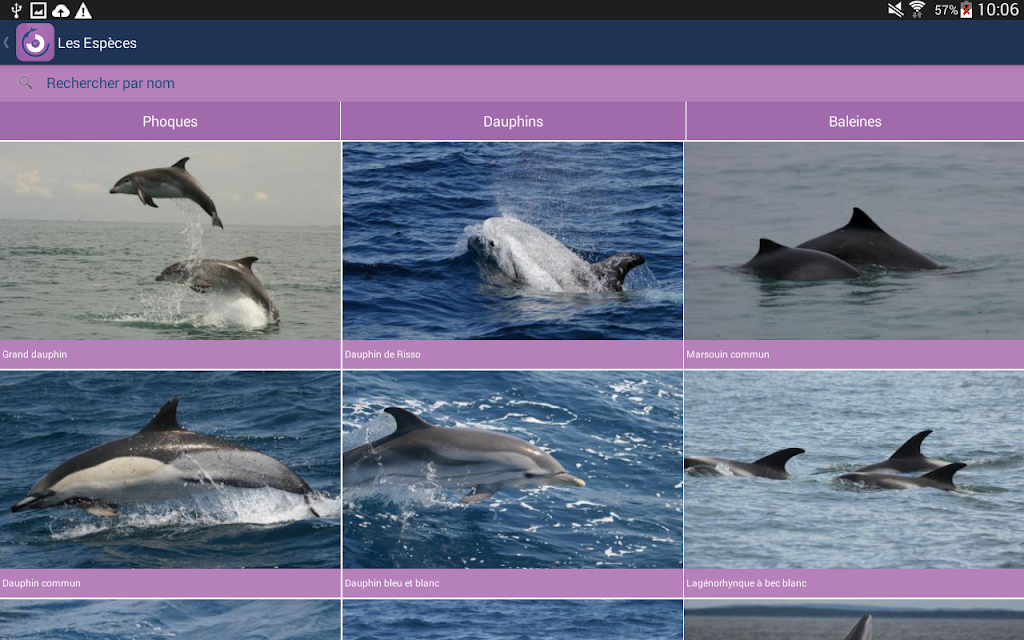The height and width of the screenshot is (640, 1024).
Task: Tap the Wi-Fi status icon
Action: [917, 10]
